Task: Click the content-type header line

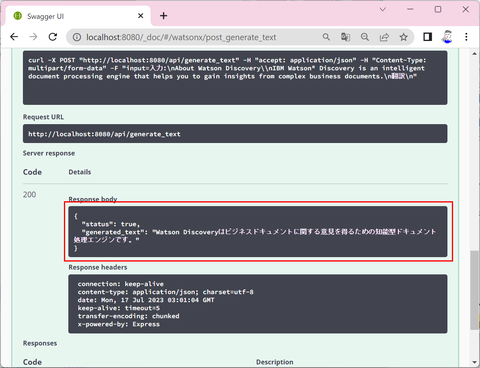Action: pyautogui.click(x=166, y=292)
